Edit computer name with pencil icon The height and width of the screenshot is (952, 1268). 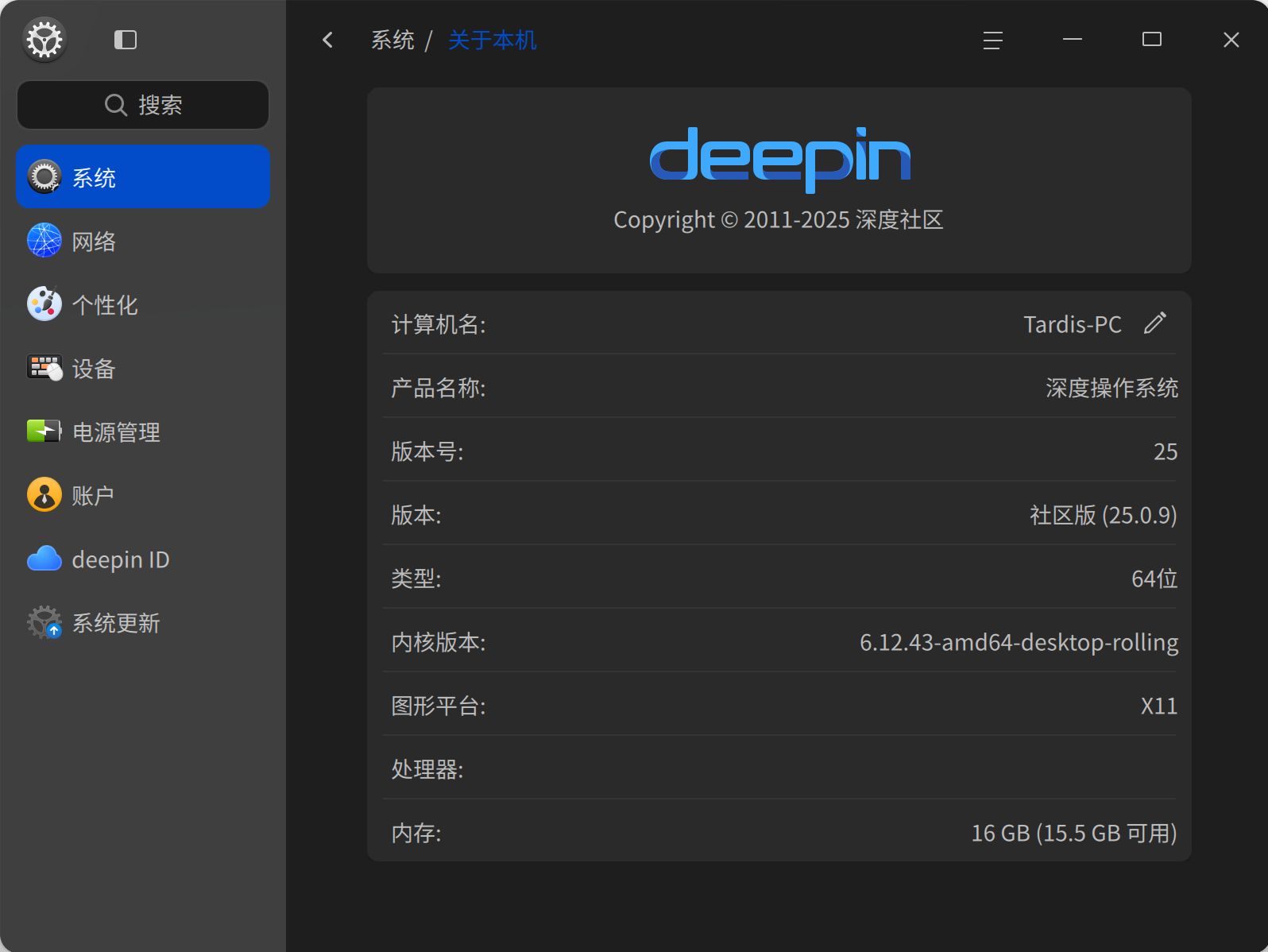1155,323
